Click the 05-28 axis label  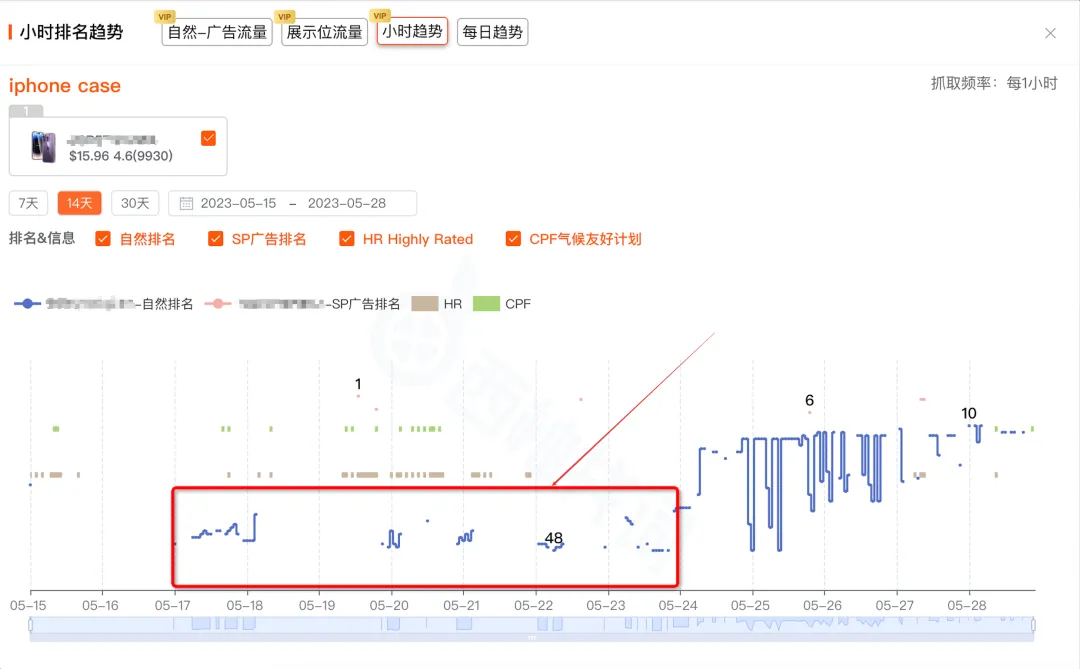tap(967, 606)
